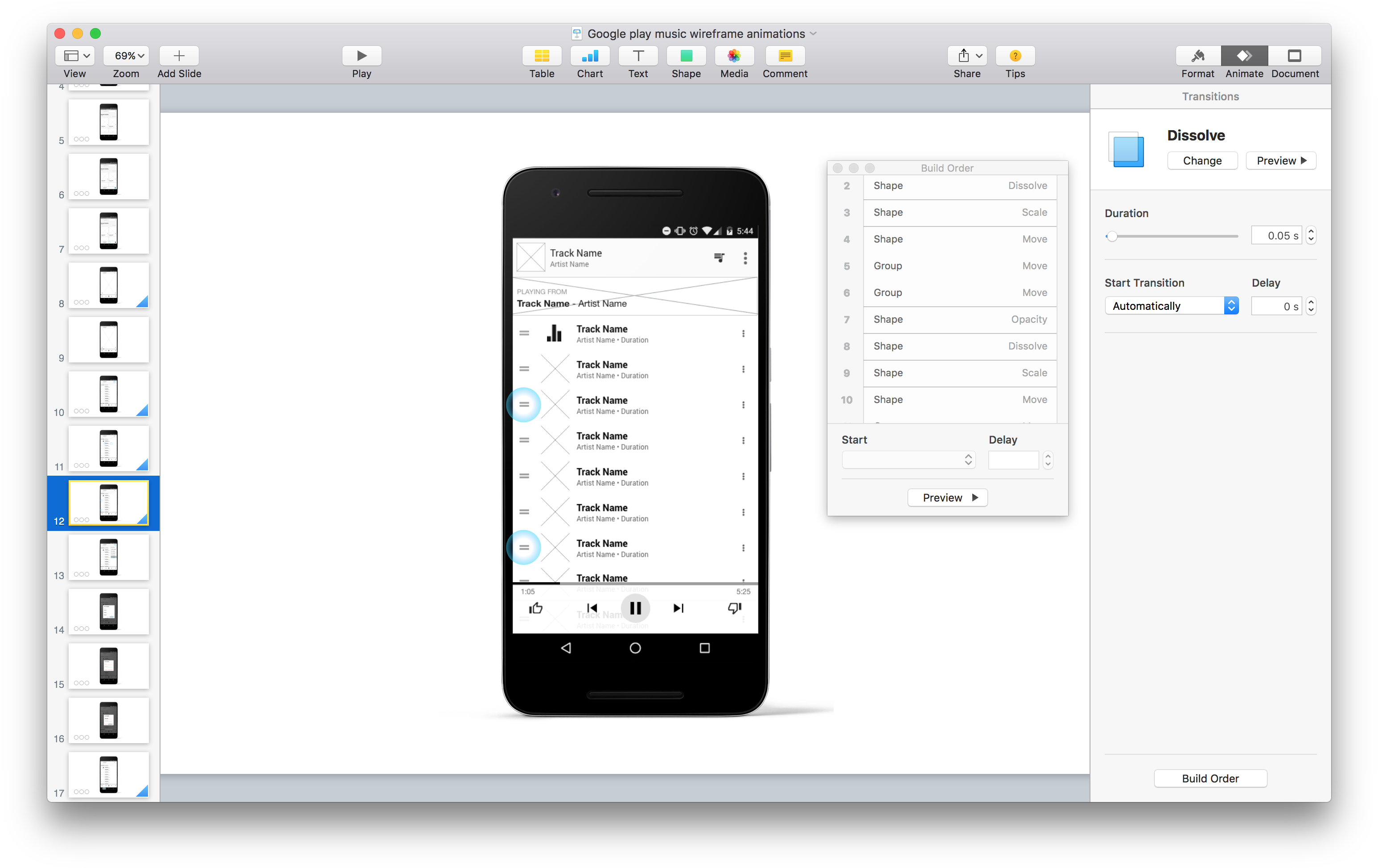This screenshot has width=1378, height=868.
Task: Open document title dropdown chevron
Action: [x=813, y=34]
